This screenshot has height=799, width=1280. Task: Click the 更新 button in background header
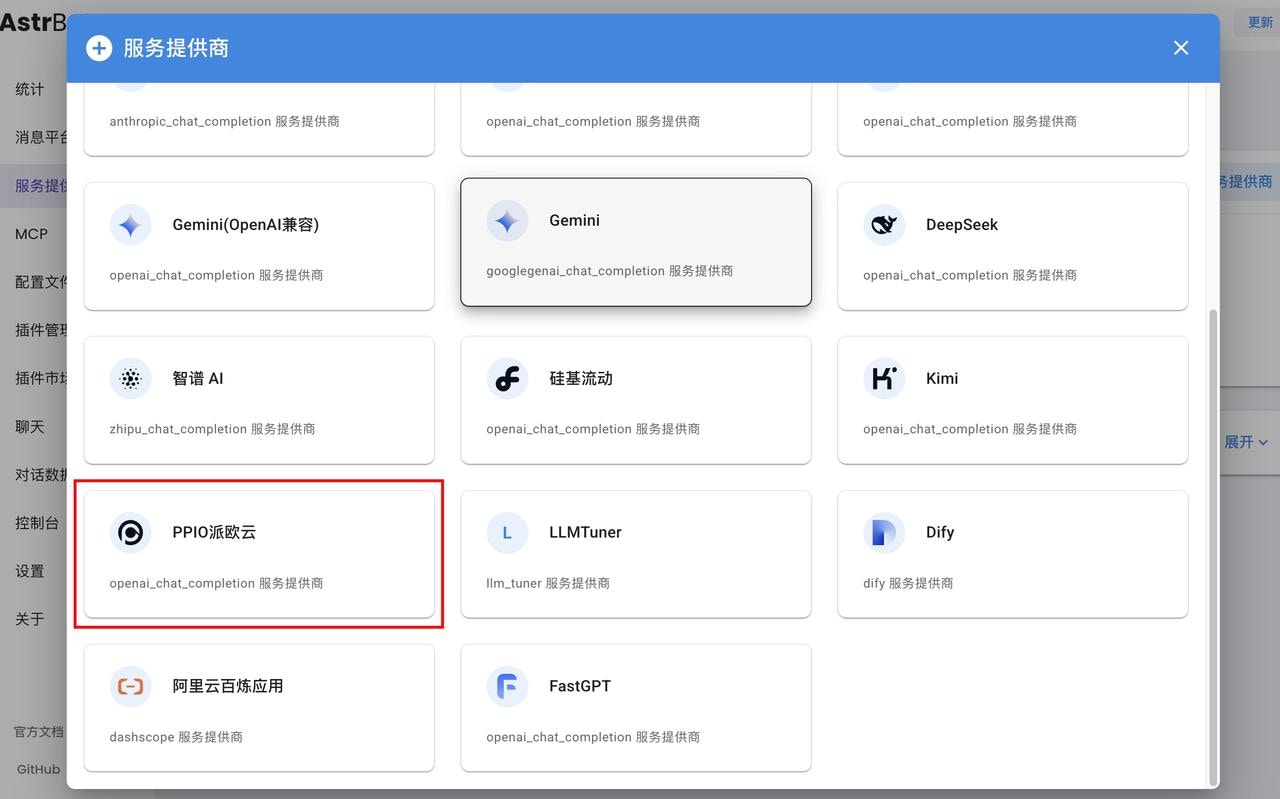pyautogui.click(x=1259, y=22)
